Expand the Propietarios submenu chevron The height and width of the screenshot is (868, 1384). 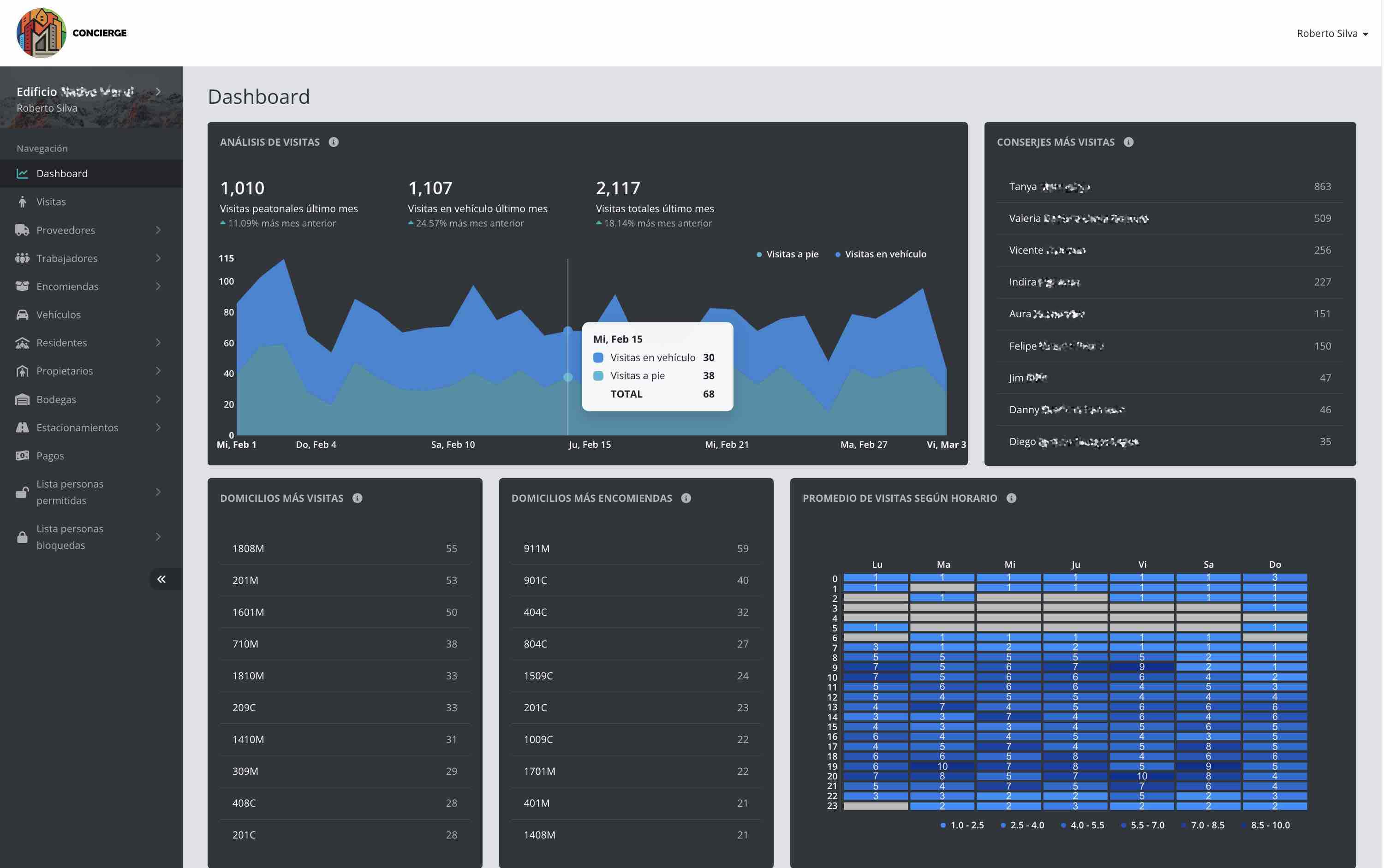(x=159, y=371)
